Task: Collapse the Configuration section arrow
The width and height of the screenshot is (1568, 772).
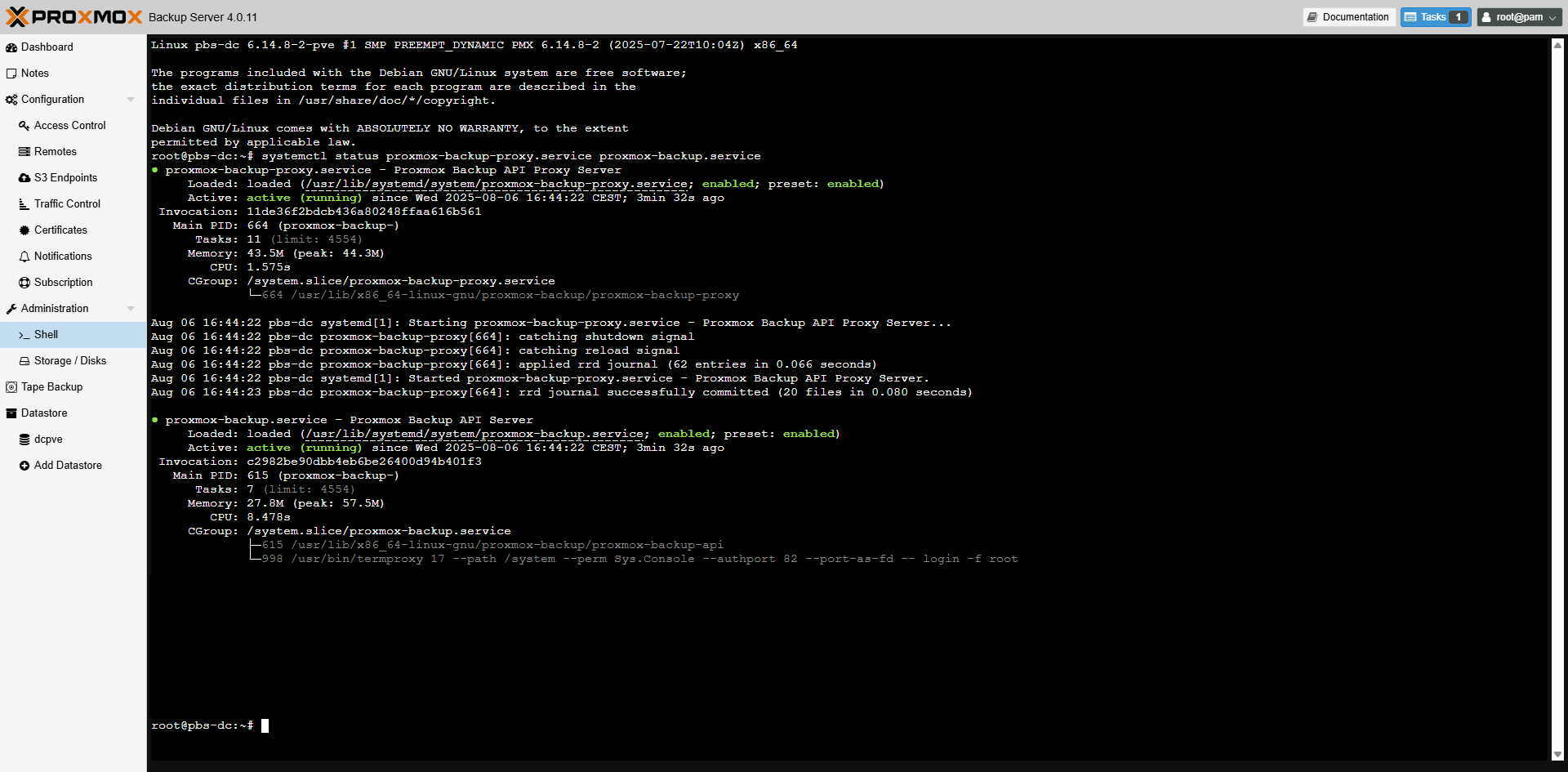Action: pyautogui.click(x=131, y=100)
